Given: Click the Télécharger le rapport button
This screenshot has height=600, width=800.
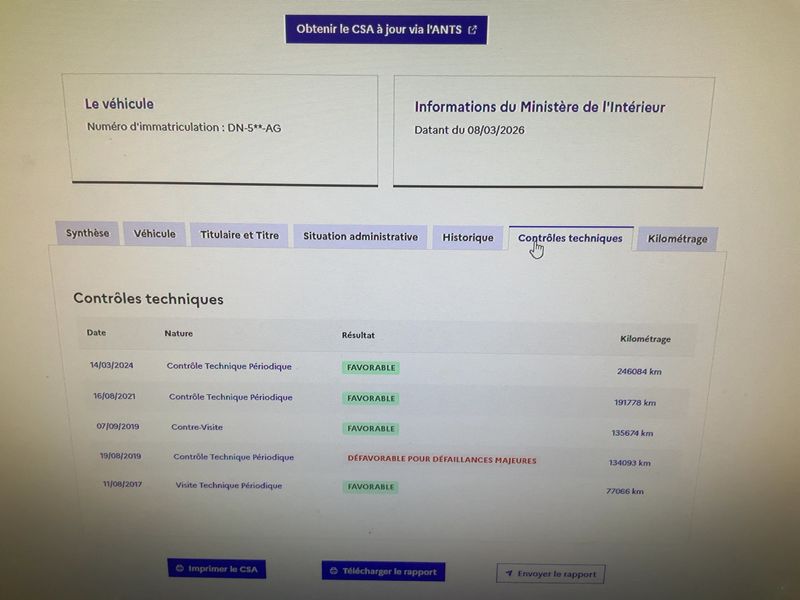Looking at the screenshot, I should (383, 571).
